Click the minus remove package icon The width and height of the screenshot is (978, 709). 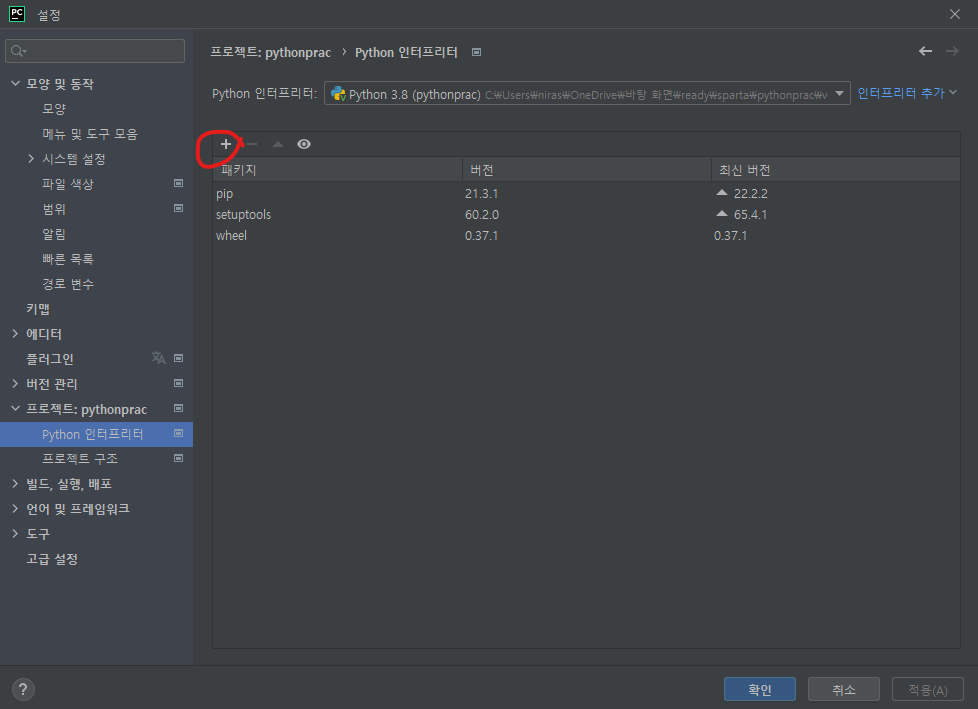[252, 144]
